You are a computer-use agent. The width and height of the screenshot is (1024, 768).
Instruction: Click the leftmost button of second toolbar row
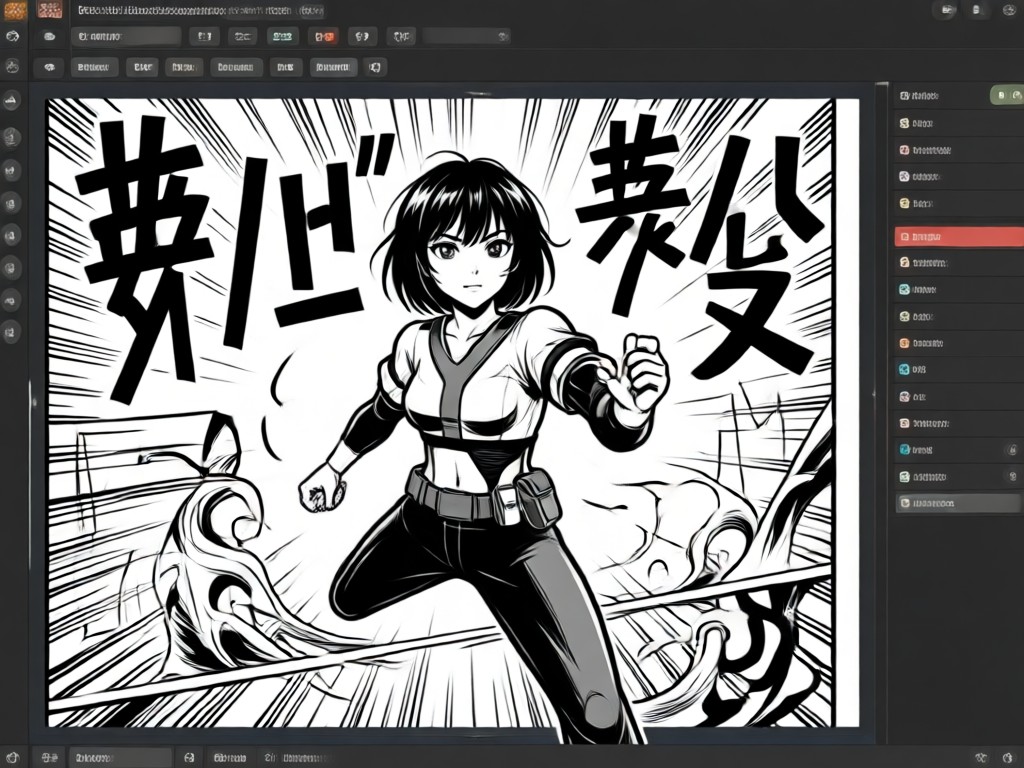[50, 67]
